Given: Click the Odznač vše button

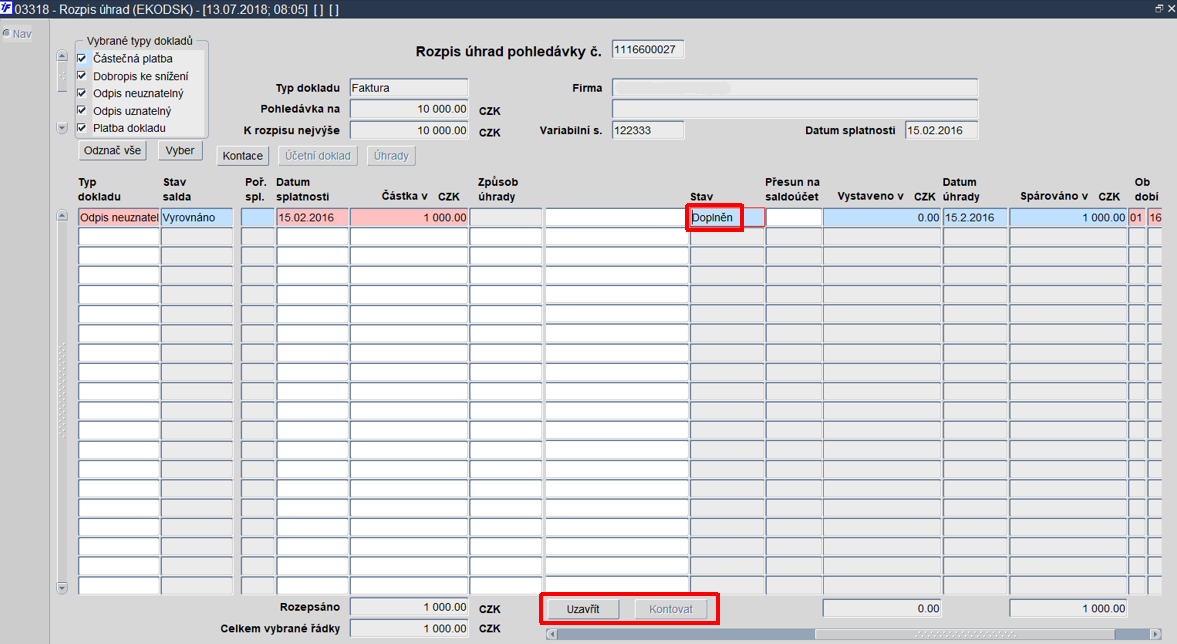Looking at the screenshot, I should (113, 150).
